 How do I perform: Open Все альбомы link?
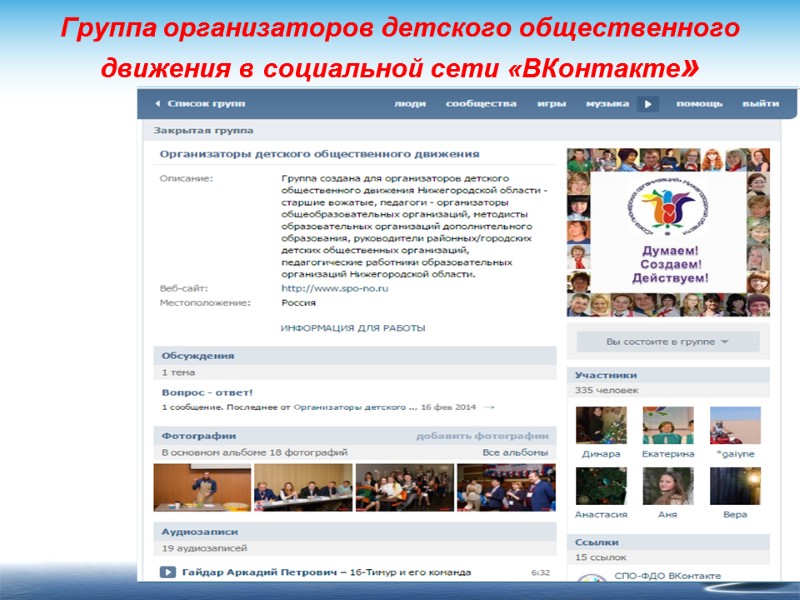515,453
